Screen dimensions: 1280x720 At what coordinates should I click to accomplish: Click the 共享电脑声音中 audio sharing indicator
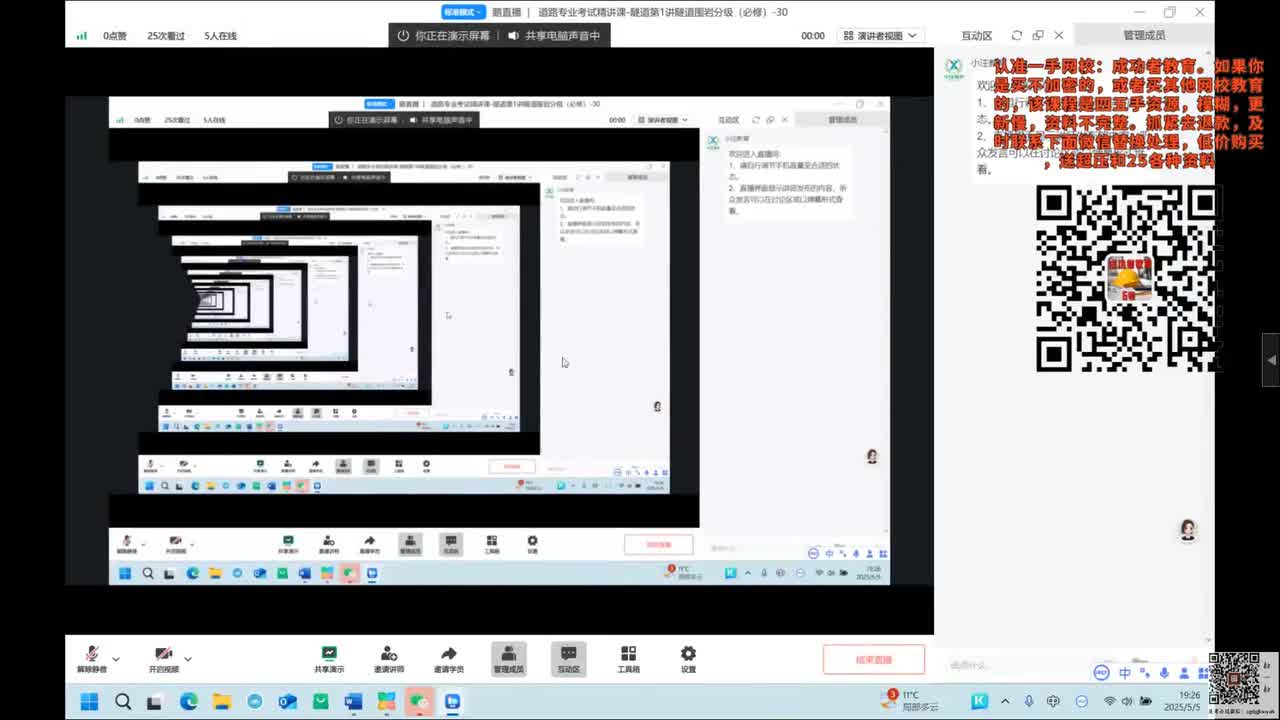pyautogui.click(x=554, y=35)
